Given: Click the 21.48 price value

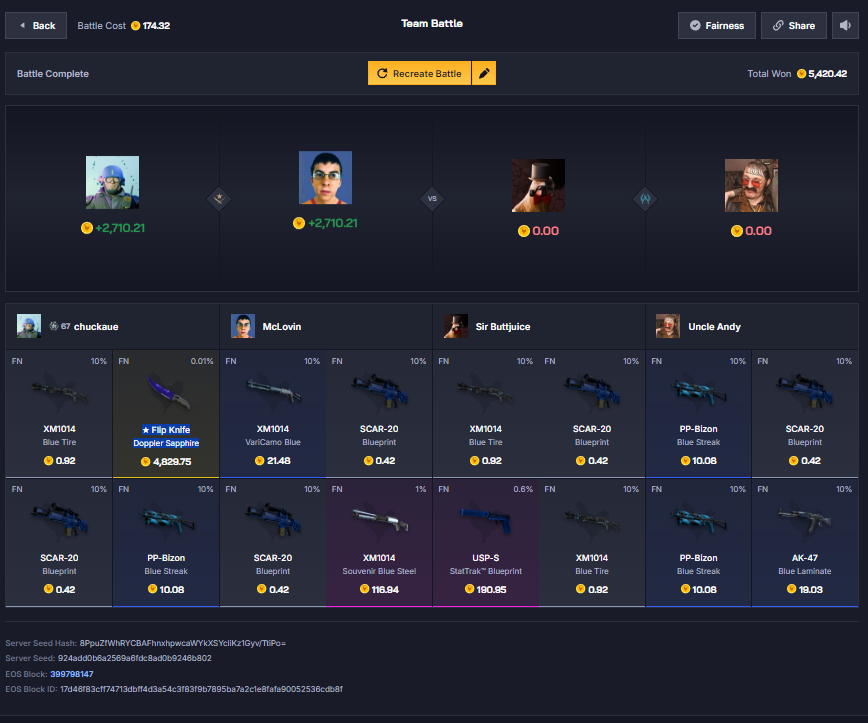Looking at the screenshot, I should (278, 461).
